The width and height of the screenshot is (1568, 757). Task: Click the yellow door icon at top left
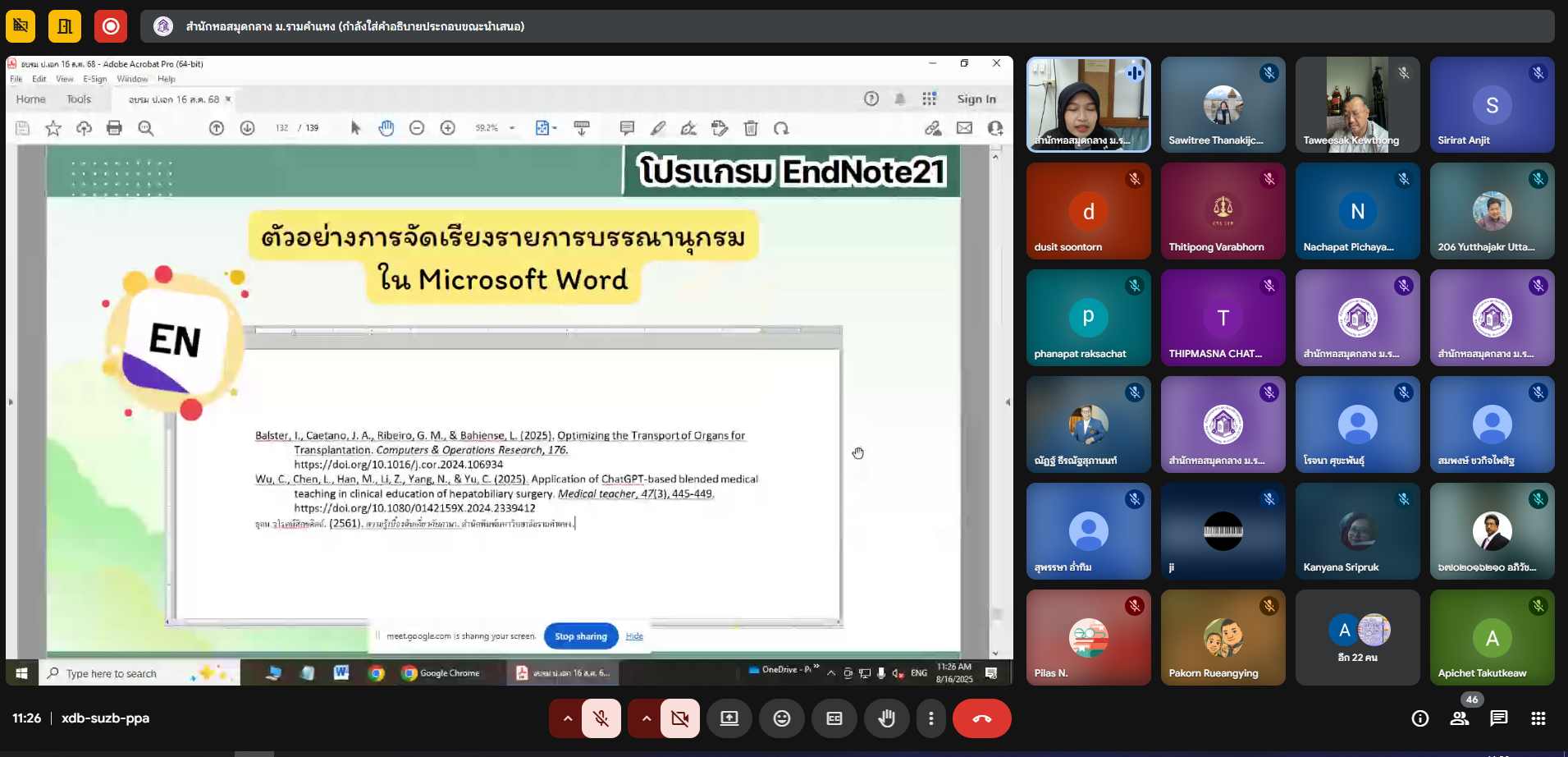click(x=65, y=26)
